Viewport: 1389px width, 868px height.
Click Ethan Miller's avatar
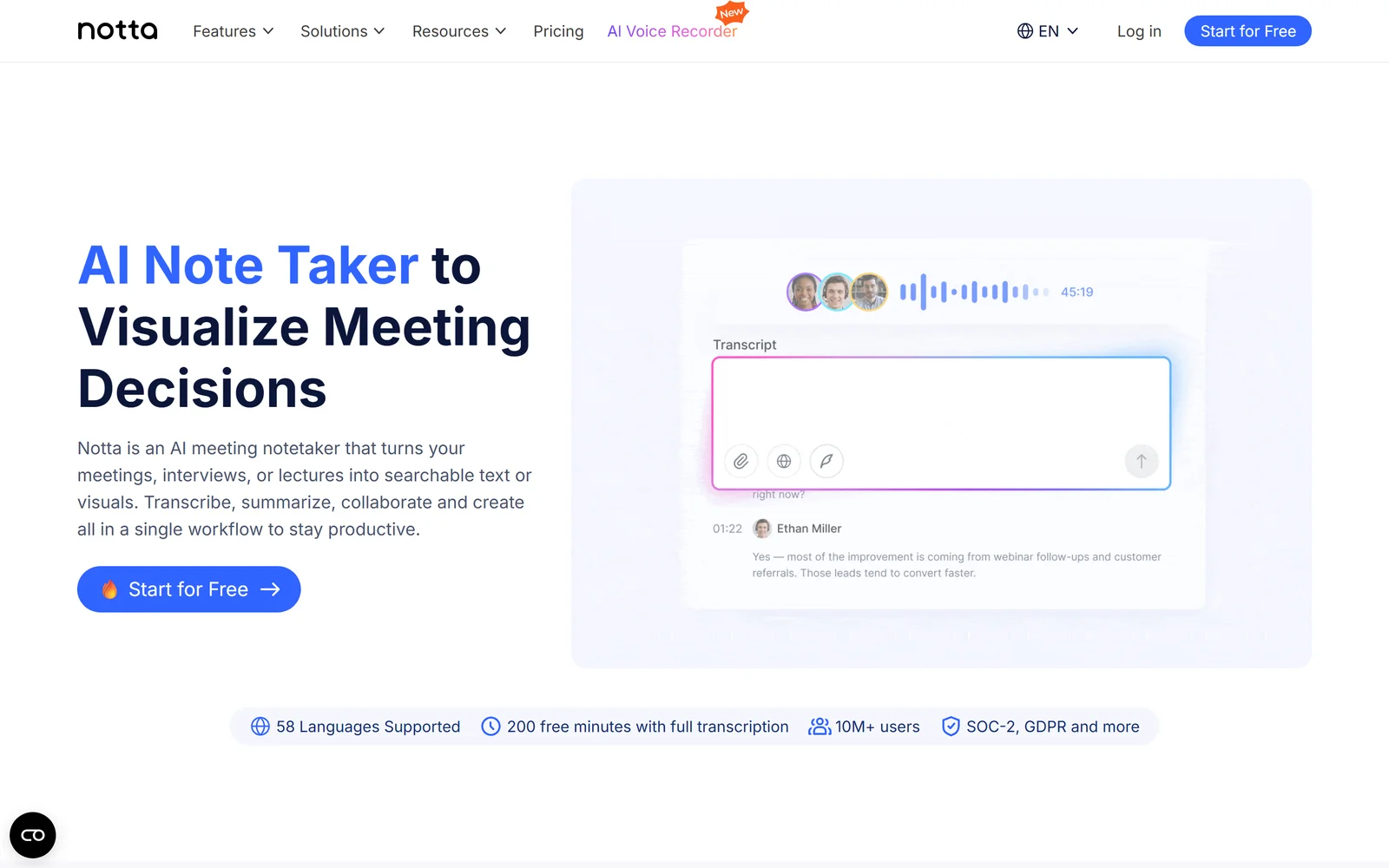point(762,529)
